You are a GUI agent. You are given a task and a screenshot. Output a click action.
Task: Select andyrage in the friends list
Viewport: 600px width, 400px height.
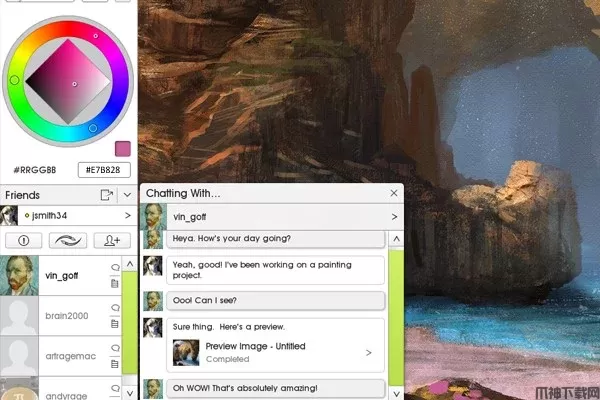click(x=61, y=389)
